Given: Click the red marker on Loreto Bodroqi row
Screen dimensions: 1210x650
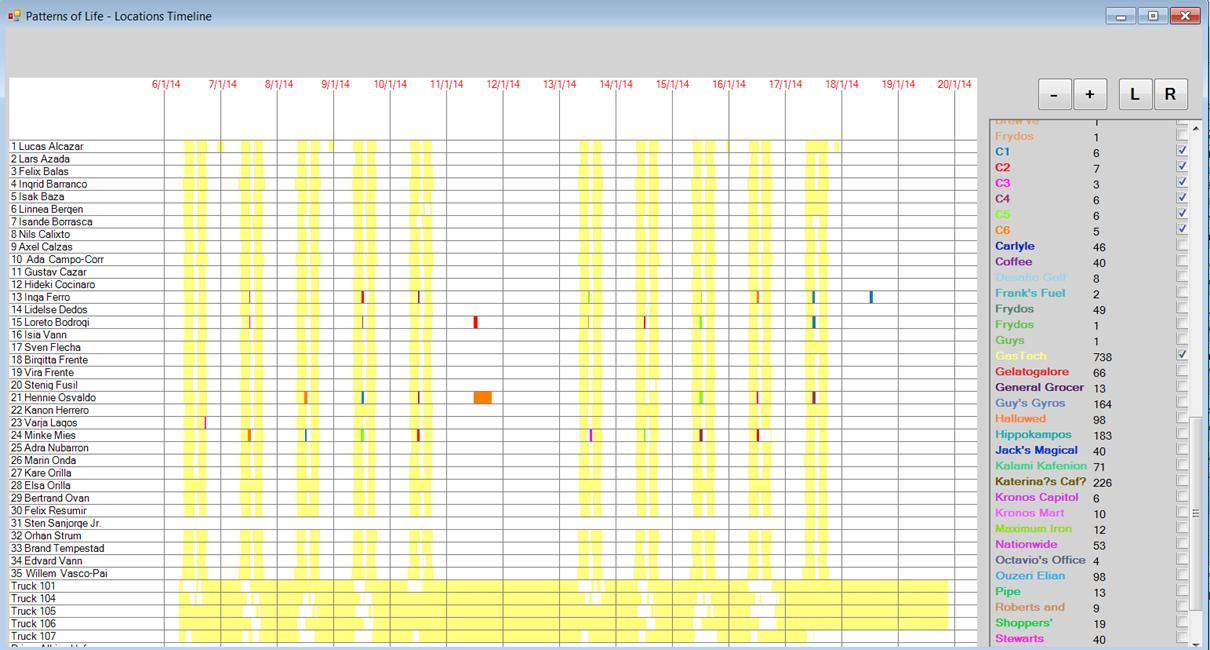Looking at the screenshot, I should pos(476,322).
